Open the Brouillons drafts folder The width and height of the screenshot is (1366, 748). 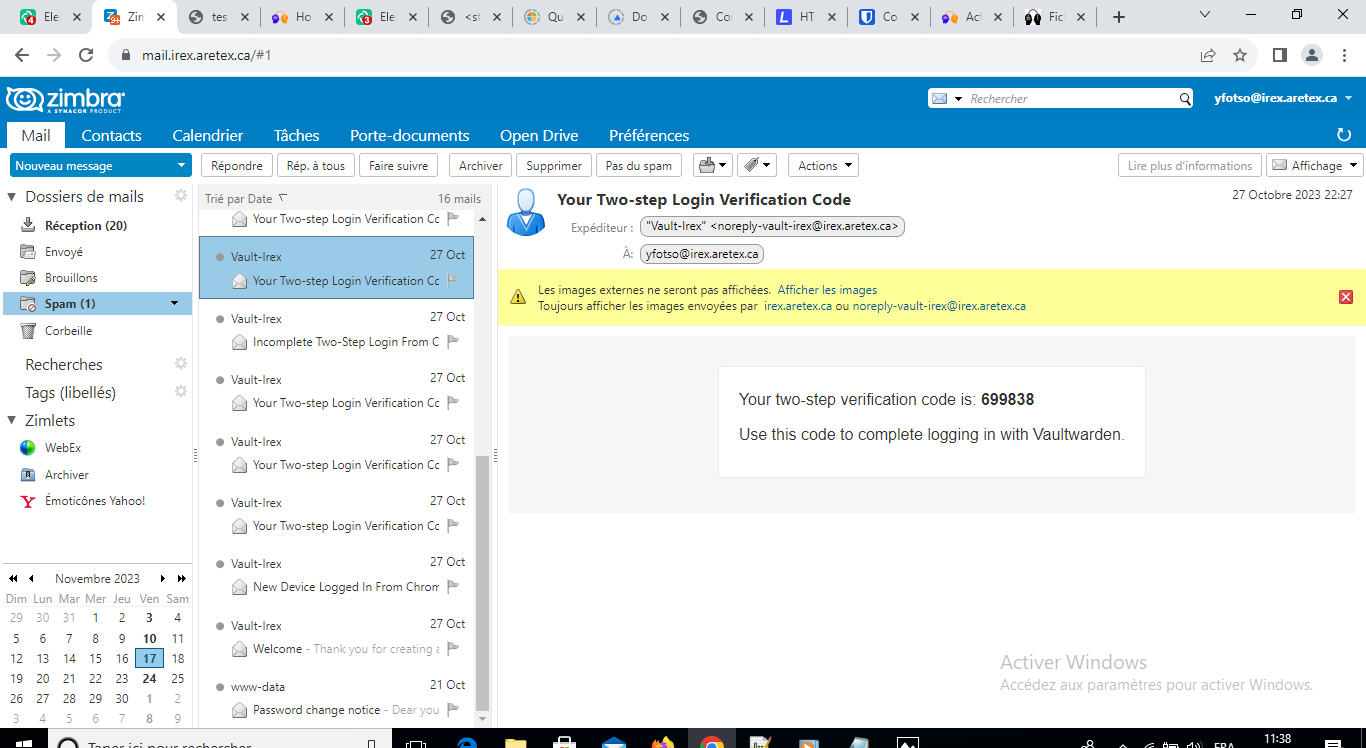[71, 278]
